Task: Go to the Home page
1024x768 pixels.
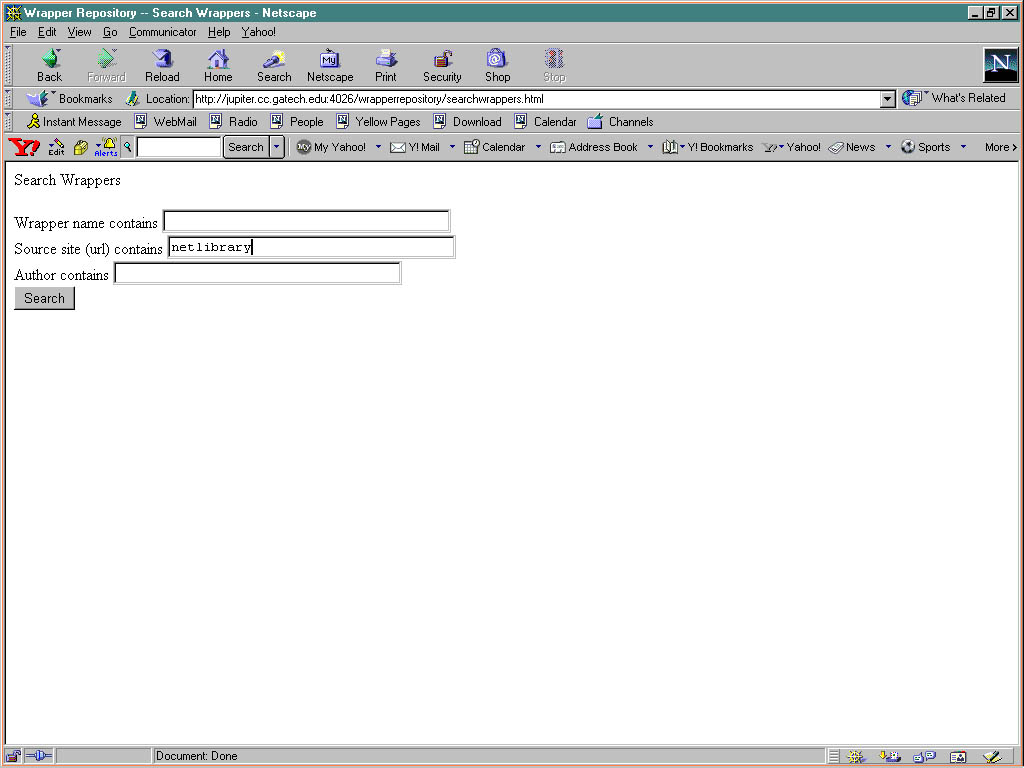Action: tap(218, 65)
